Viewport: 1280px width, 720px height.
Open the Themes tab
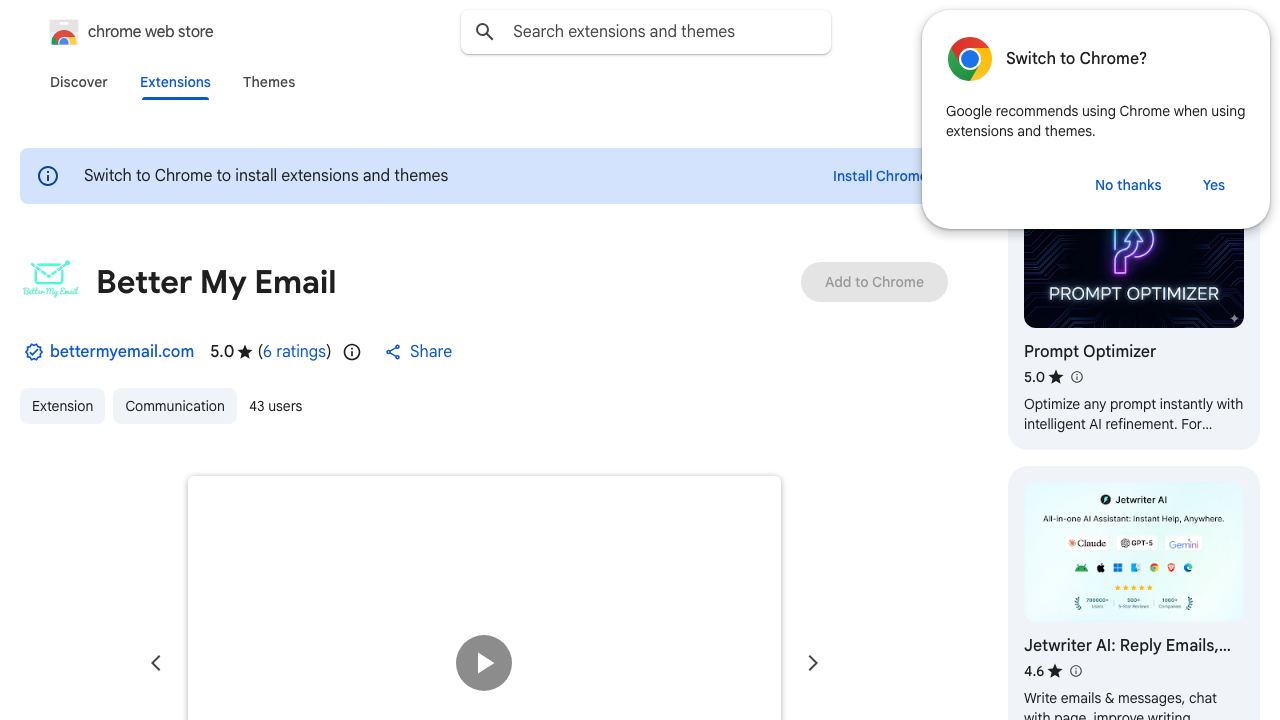pos(269,82)
